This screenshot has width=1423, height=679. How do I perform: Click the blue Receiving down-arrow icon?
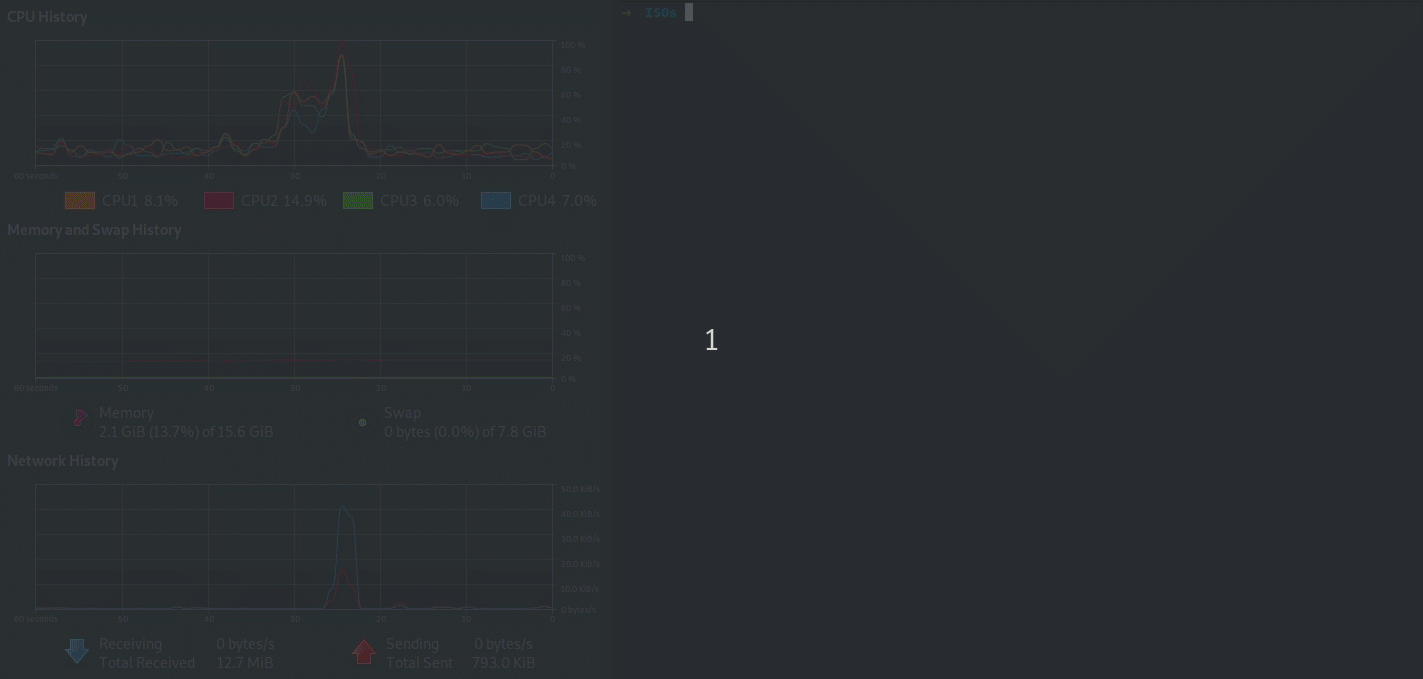coord(77,652)
